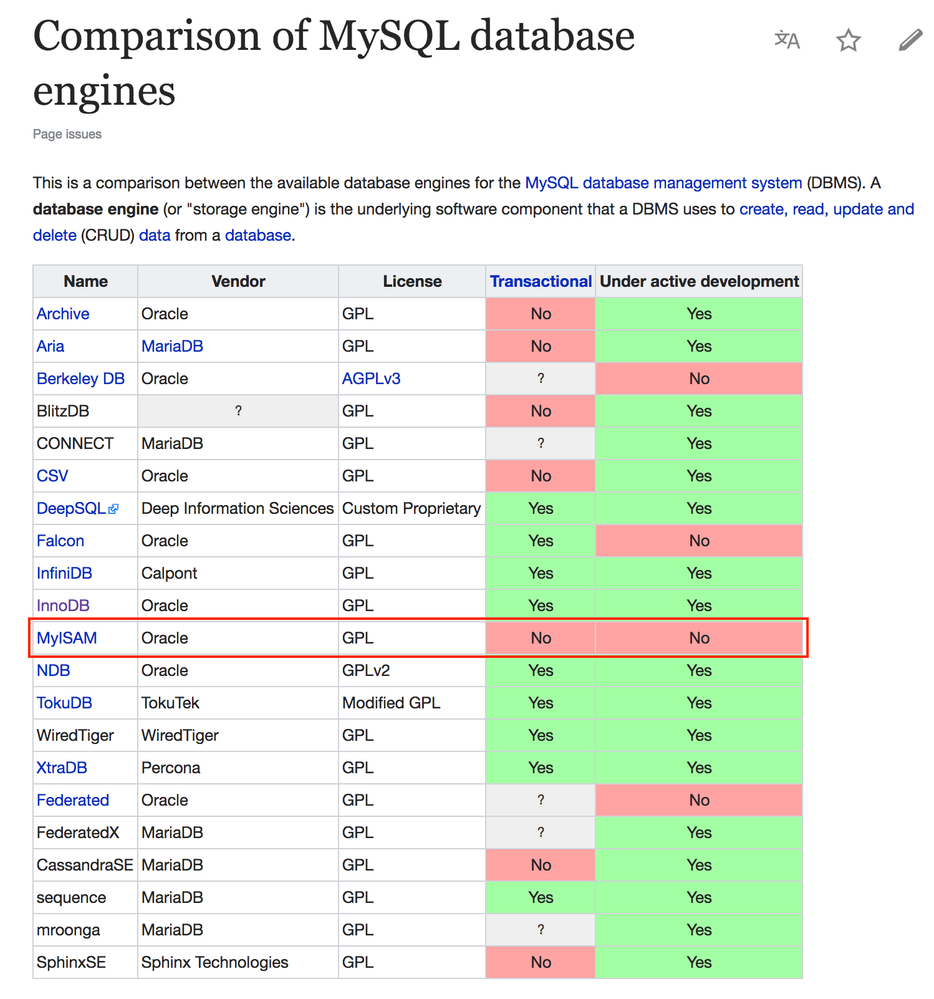The width and height of the screenshot is (934, 999).
Task: Click the 'Under active development' column header
Action: [699, 281]
